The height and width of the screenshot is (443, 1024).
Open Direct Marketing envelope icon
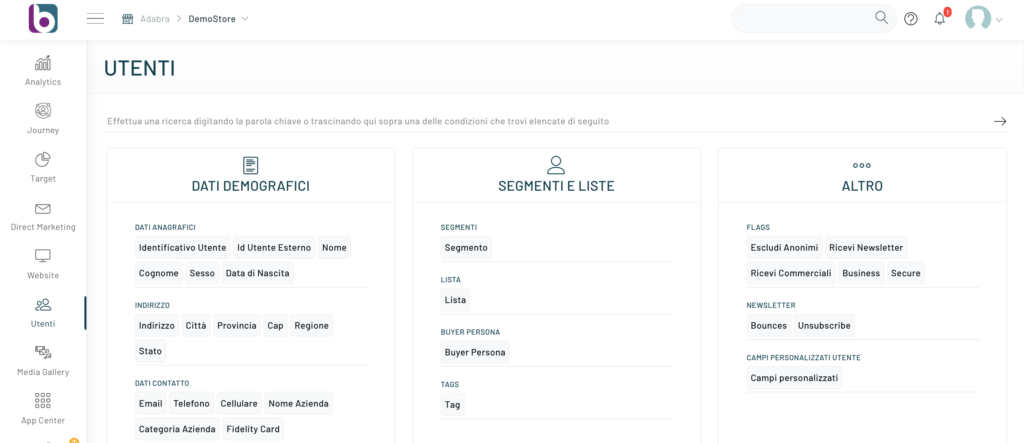coord(43,209)
